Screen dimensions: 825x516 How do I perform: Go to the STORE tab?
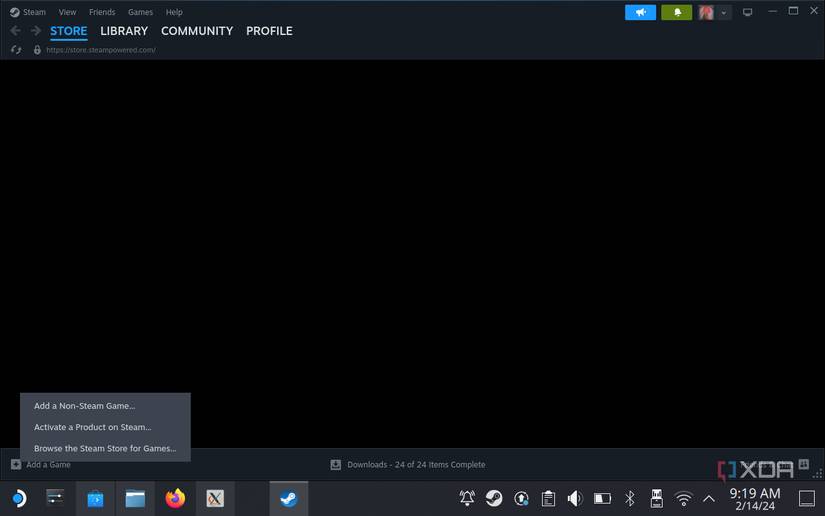[x=69, y=31]
